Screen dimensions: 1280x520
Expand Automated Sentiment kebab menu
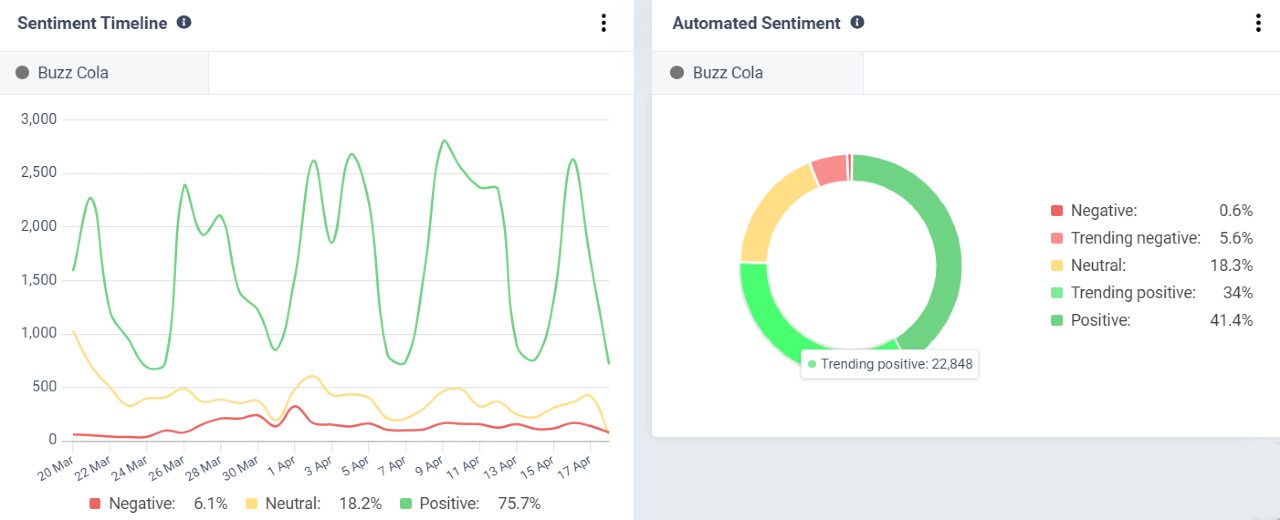click(x=1258, y=23)
